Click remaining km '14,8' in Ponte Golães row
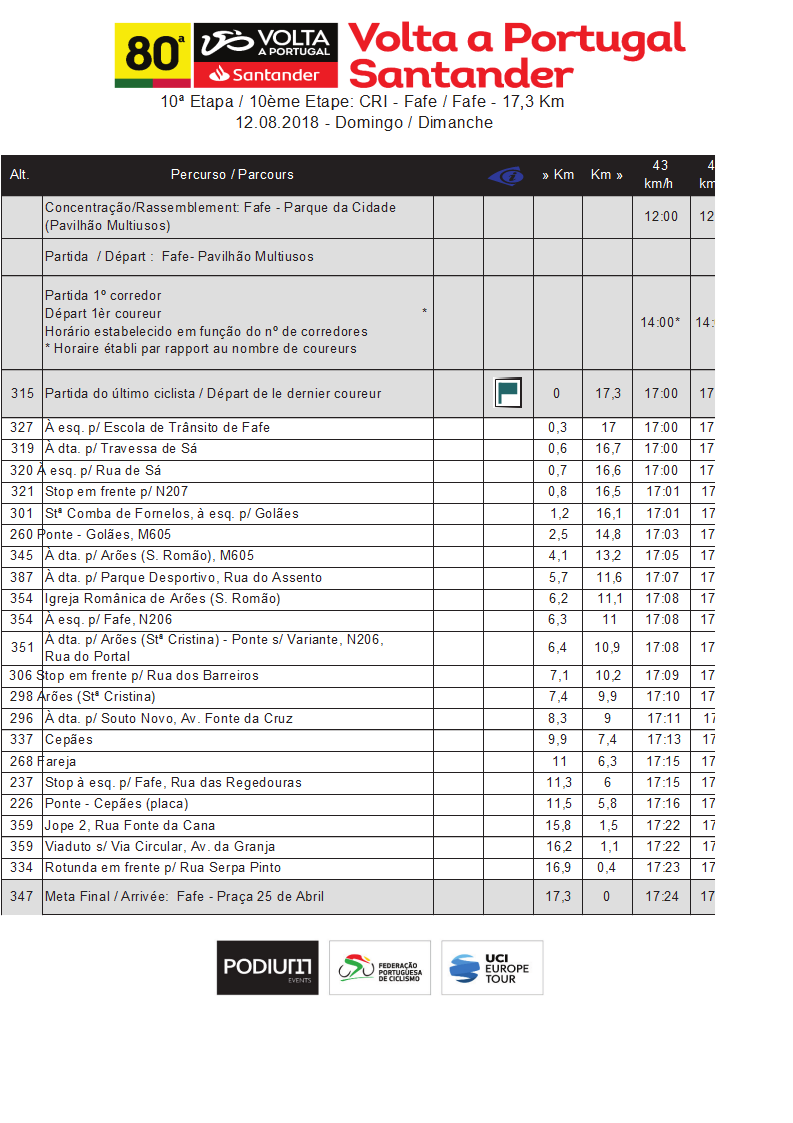Image resolution: width=793 pixels, height=1123 pixels. (608, 534)
